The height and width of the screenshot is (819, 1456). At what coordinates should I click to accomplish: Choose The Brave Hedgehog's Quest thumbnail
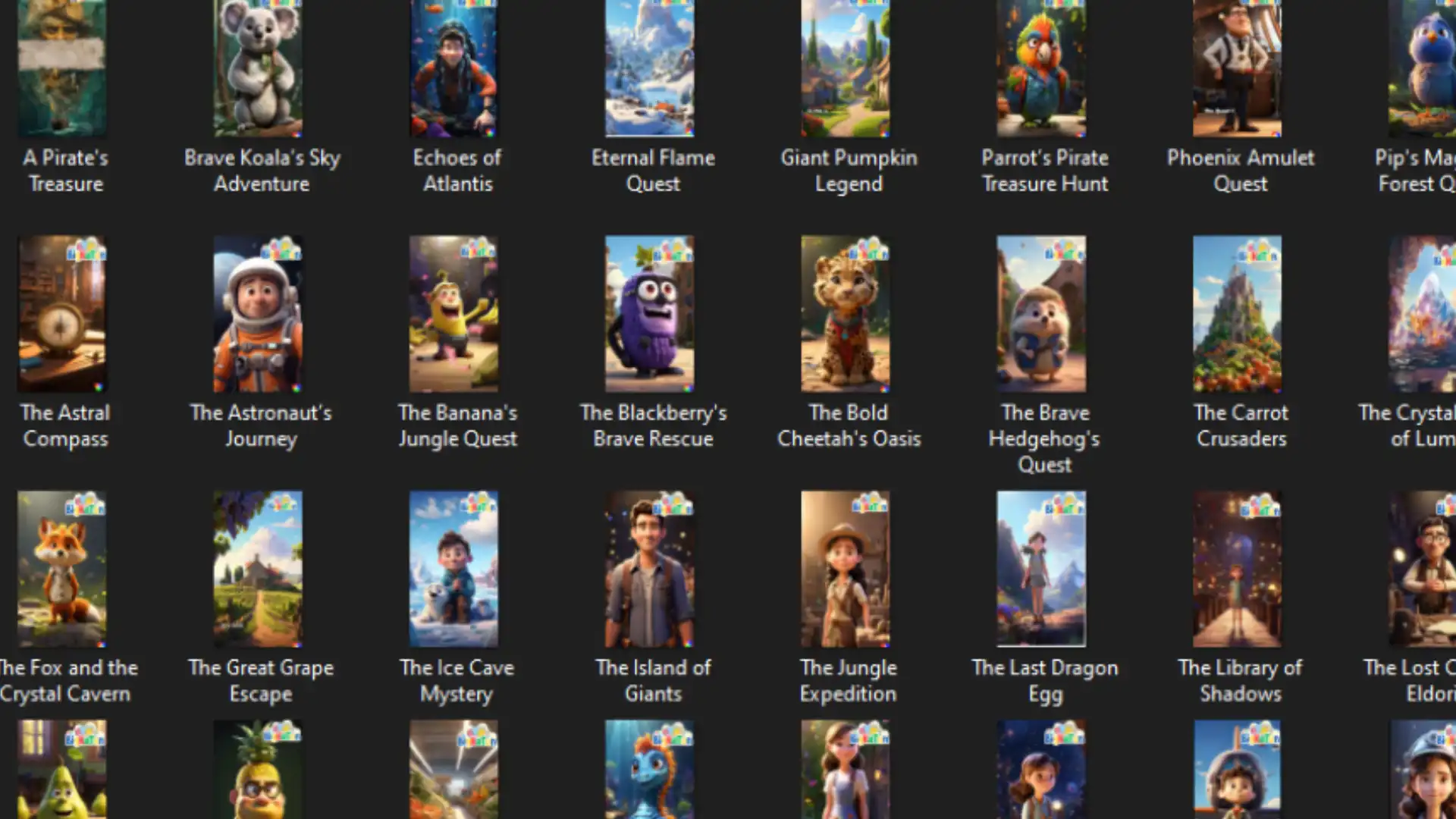(1041, 314)
